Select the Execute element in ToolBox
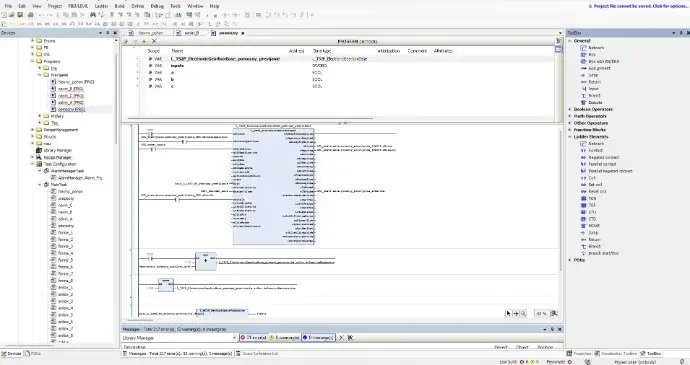This screenshot has width=690, height=365. pyautogui.click(x=591, y=102)
